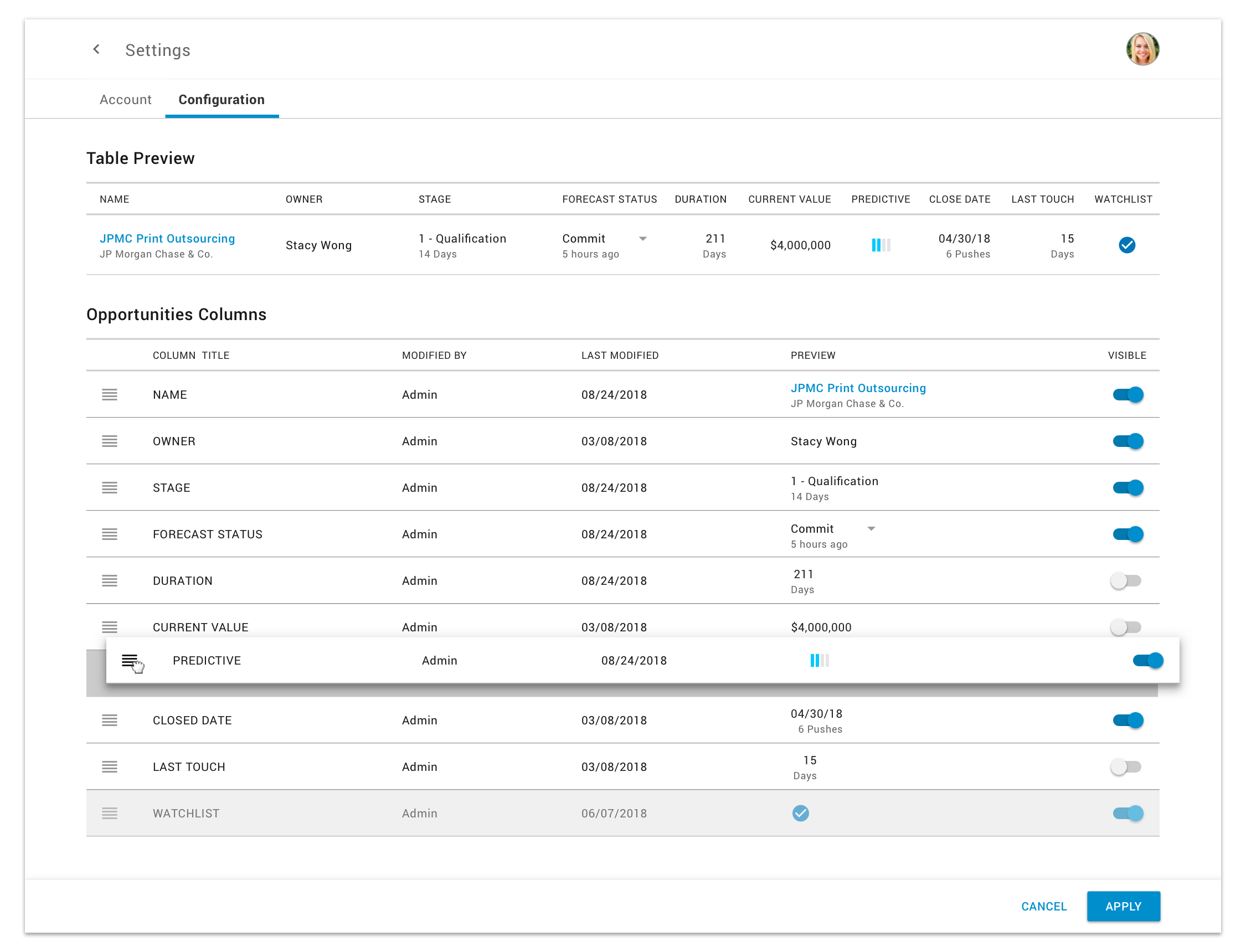
Task: Open Commit dropdown in Table Preview row
Action: tap(642, 239)
